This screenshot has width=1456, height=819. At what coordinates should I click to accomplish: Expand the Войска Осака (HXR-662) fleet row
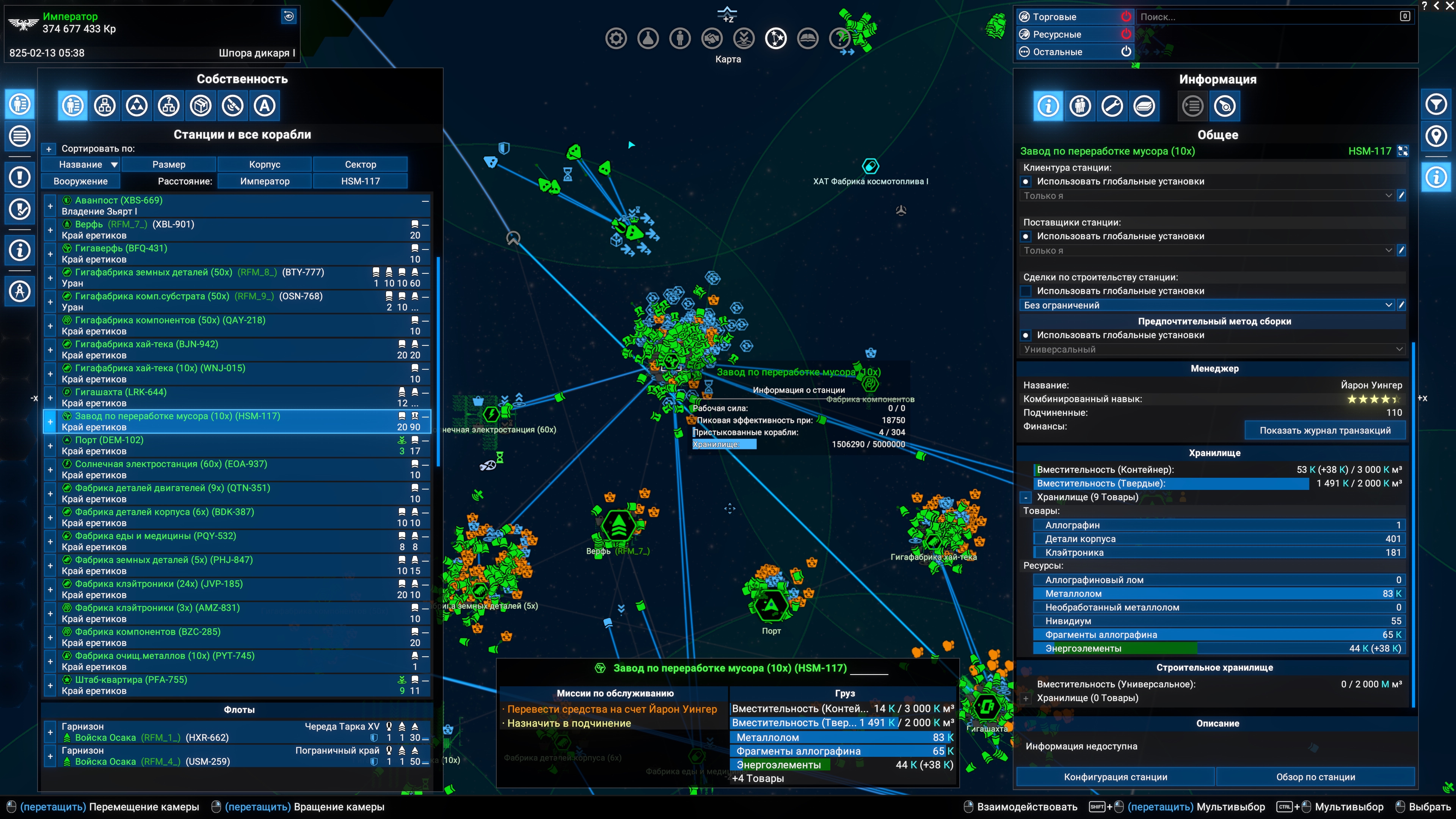pos(50,732)
